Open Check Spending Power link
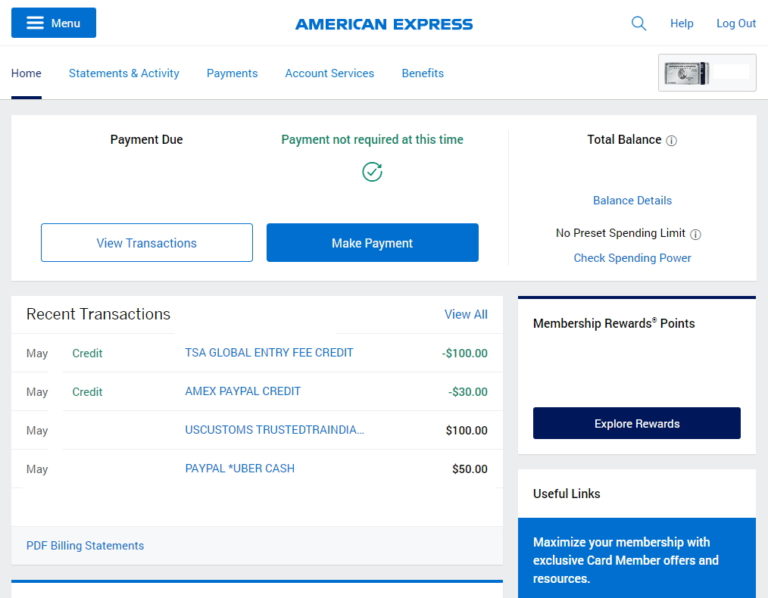This screenshot has height=598, width=768. pos(632,258)
